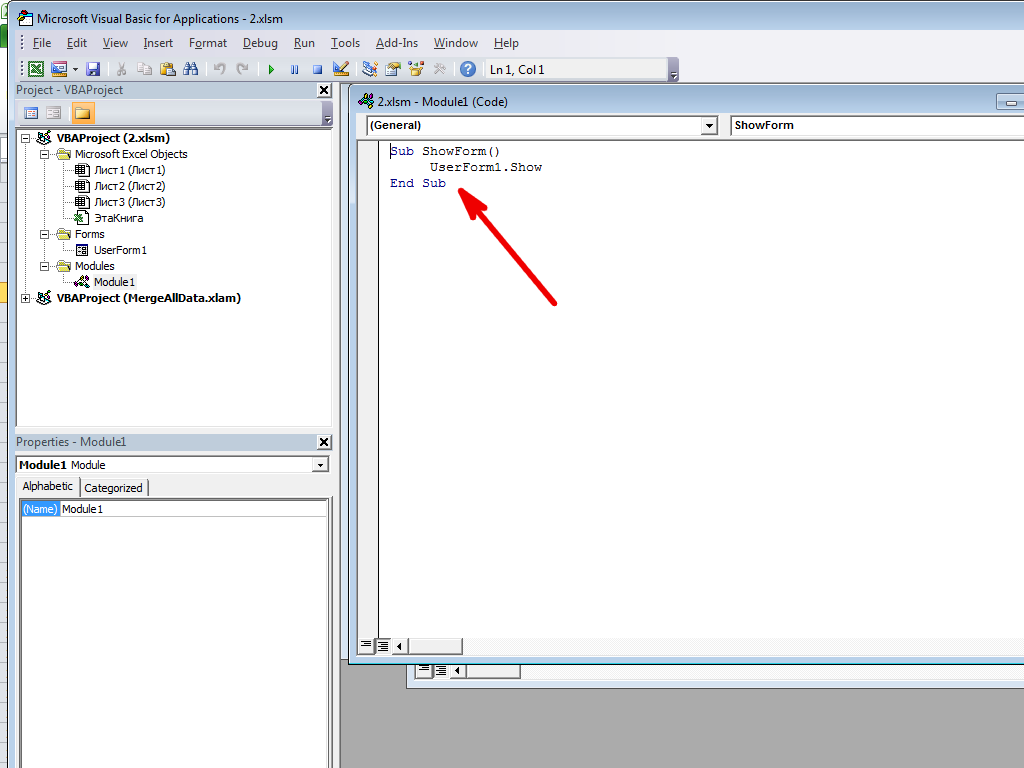Toggle Full Module View button in code window
The width and height of the screenshot is (1024, 768).
pyautogui.click(x=383, y=646)
